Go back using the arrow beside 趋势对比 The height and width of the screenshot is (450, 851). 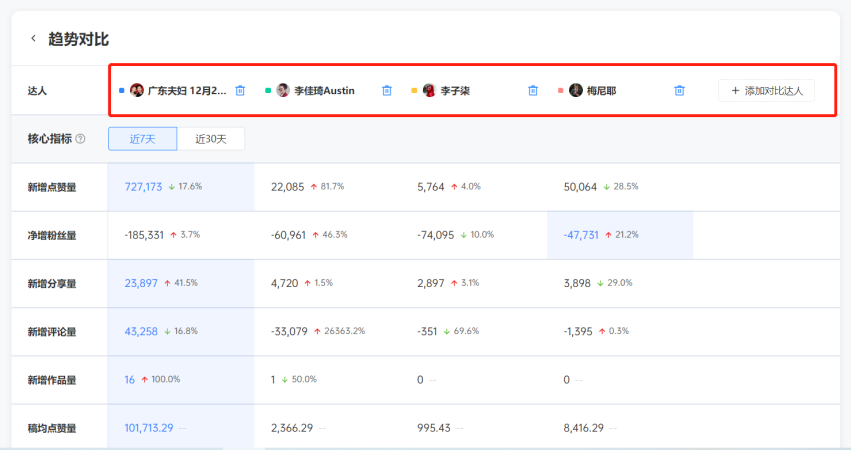(x=33, y=39)
